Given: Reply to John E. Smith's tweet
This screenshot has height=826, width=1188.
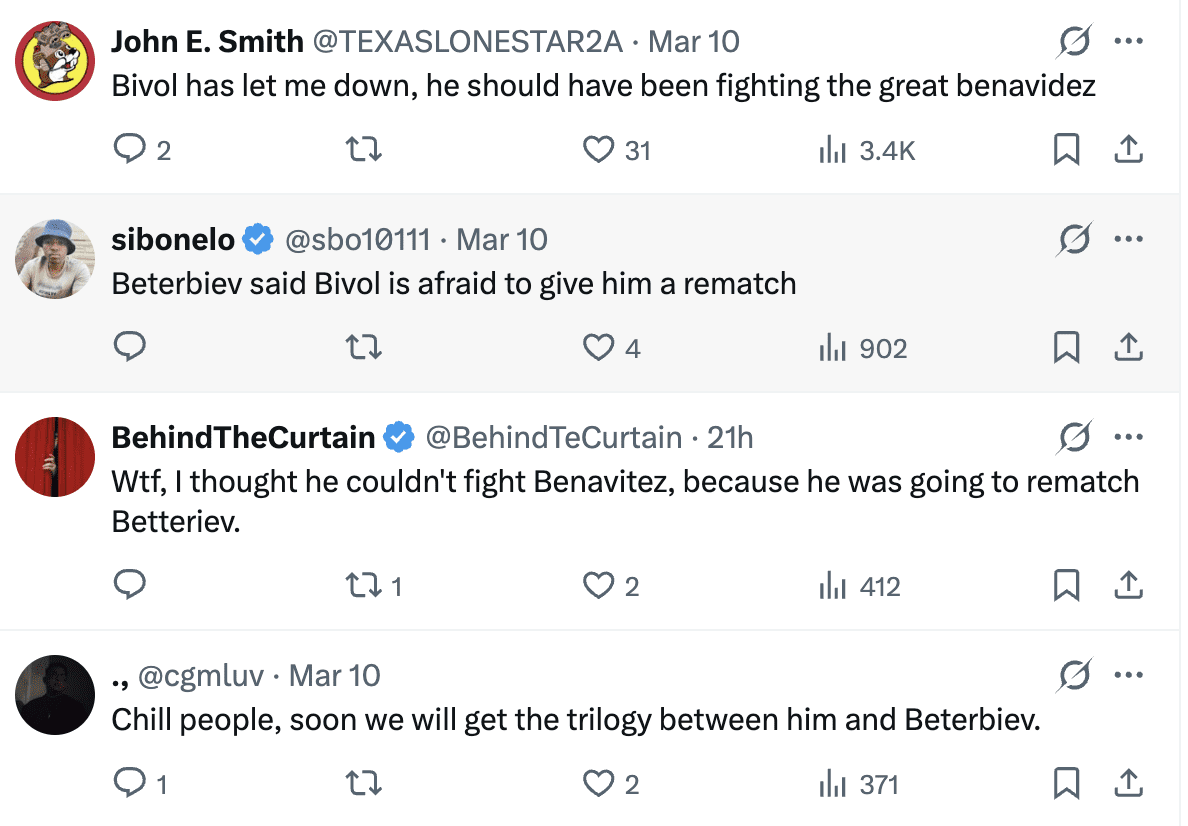Looking at the screenshot, I should tap(129, 150).
